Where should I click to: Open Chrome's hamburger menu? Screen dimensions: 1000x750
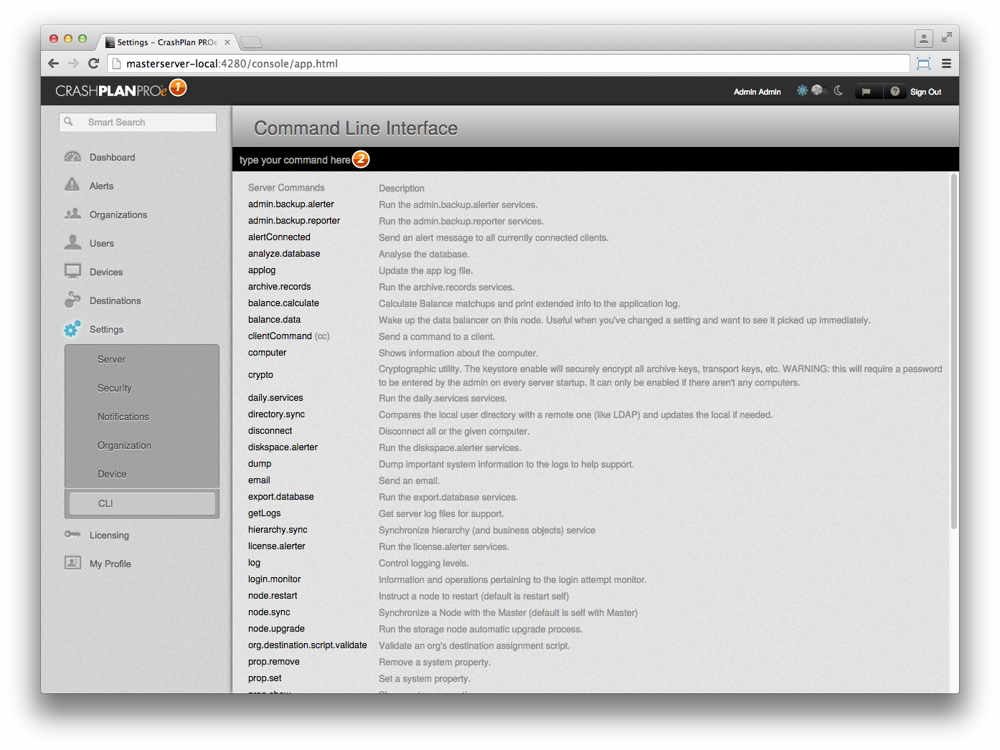946,63
